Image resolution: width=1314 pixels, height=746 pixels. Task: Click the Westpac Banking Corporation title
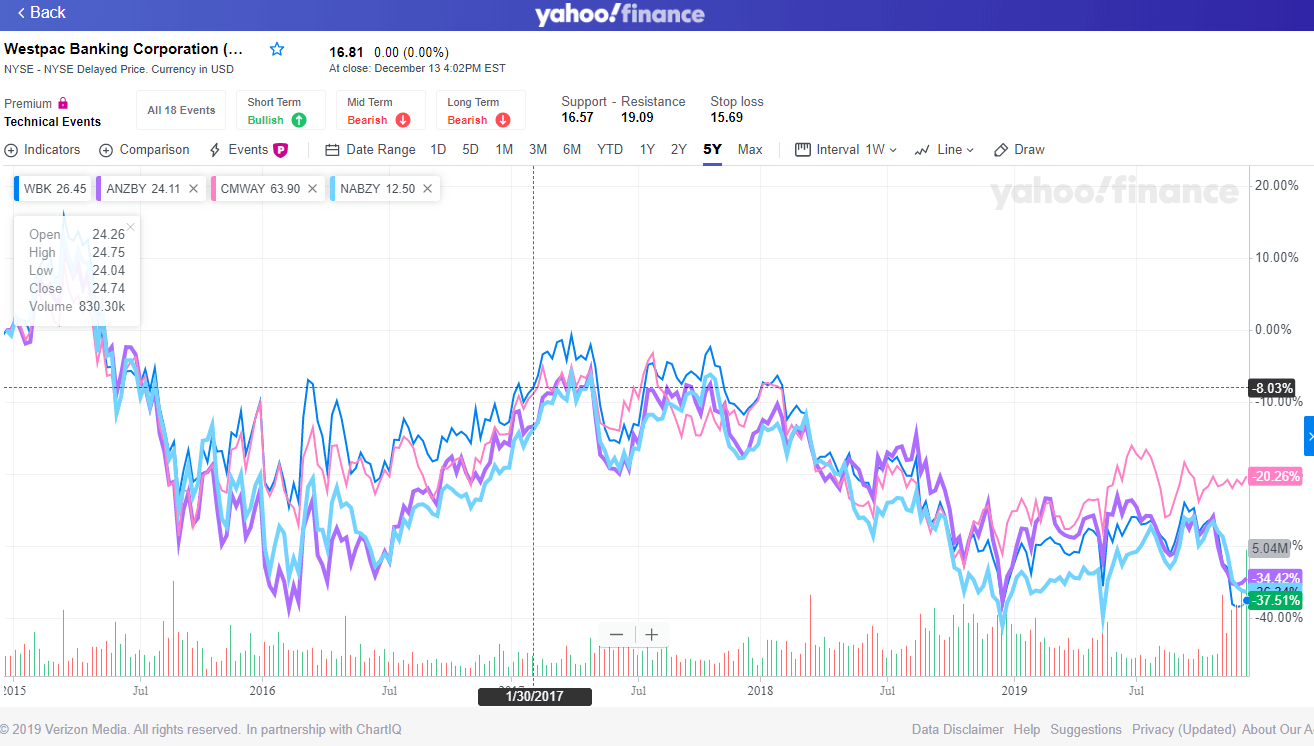click(123, 49)
